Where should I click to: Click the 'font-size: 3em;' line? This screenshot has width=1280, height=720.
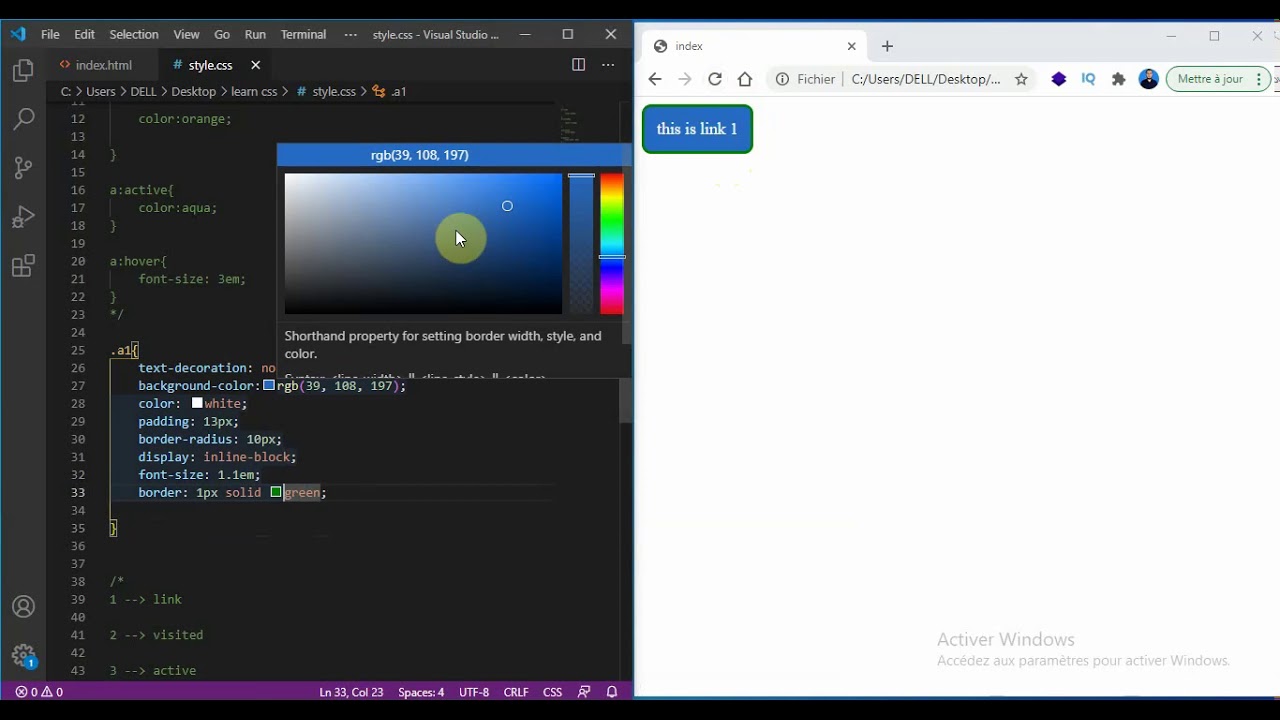pyautogui.click(x=192, y=279)
